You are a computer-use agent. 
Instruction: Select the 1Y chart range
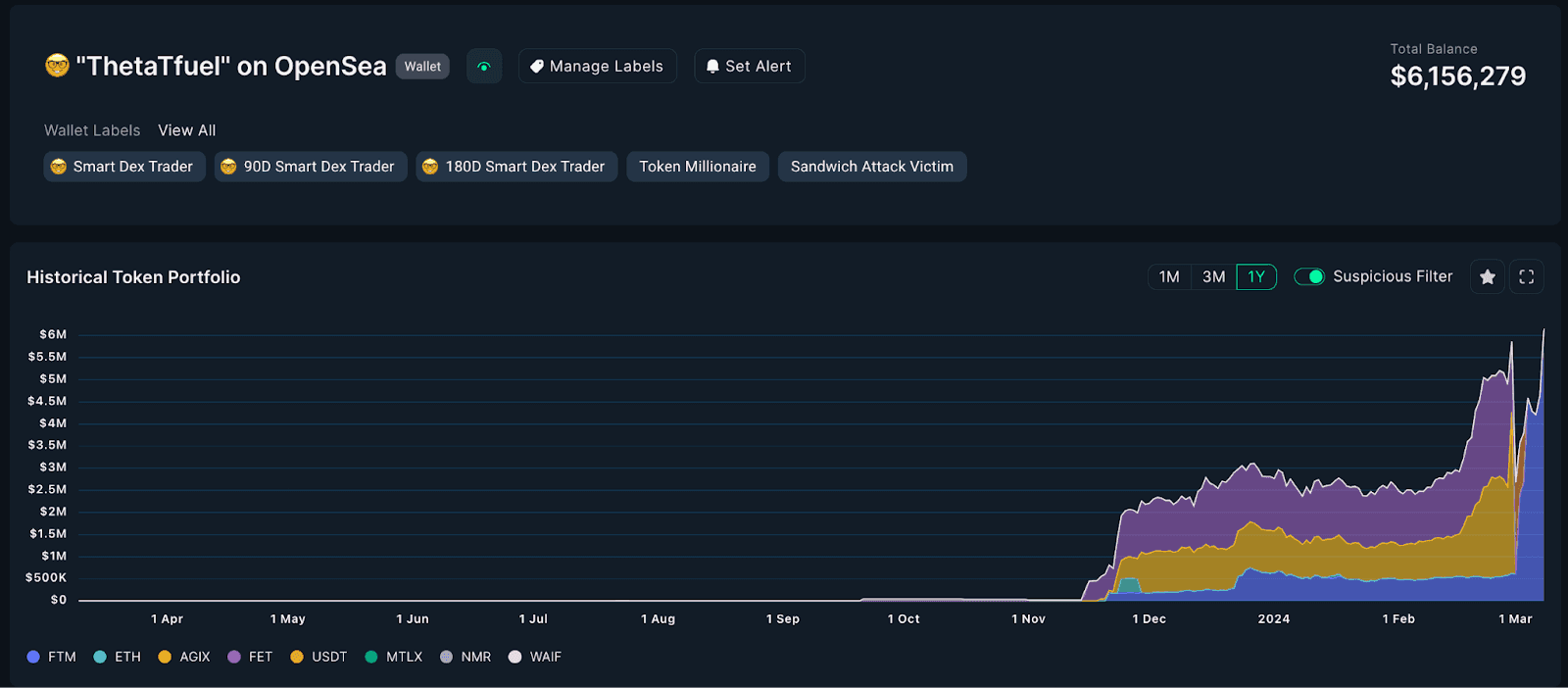tap(1256, 277)
